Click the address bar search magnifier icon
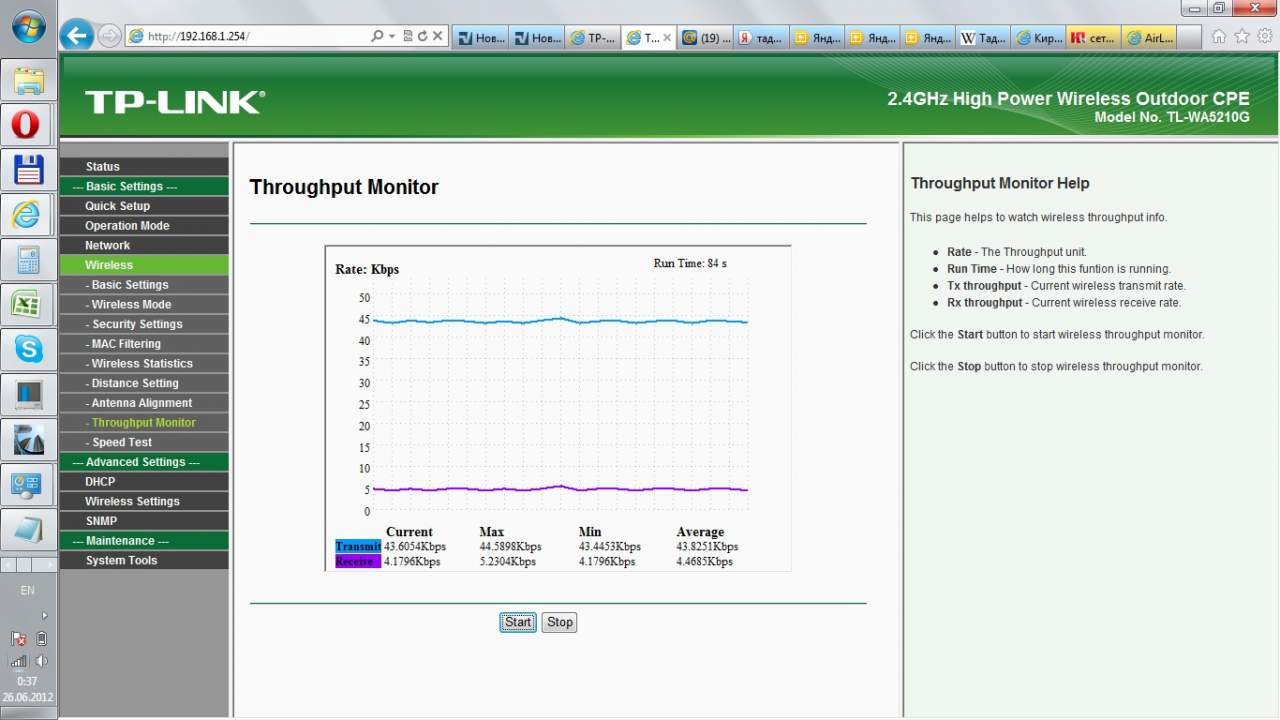This screenshot has width=1280, height=720. [x=377, y=36]
